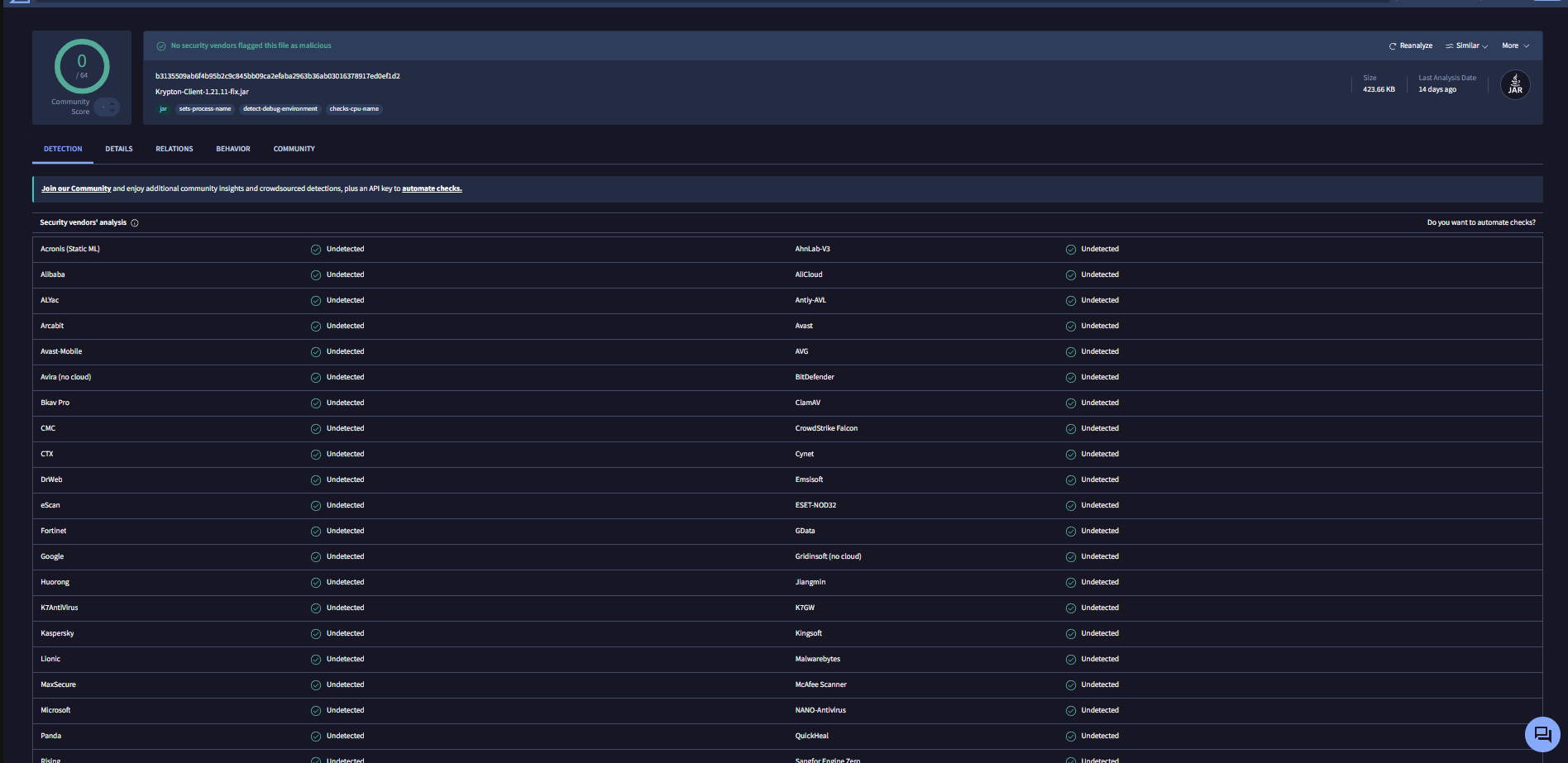This screenshot has width=1568, height=763.
Task: Click the Jiangmin vendor name
Action: [x=810, y=582]
